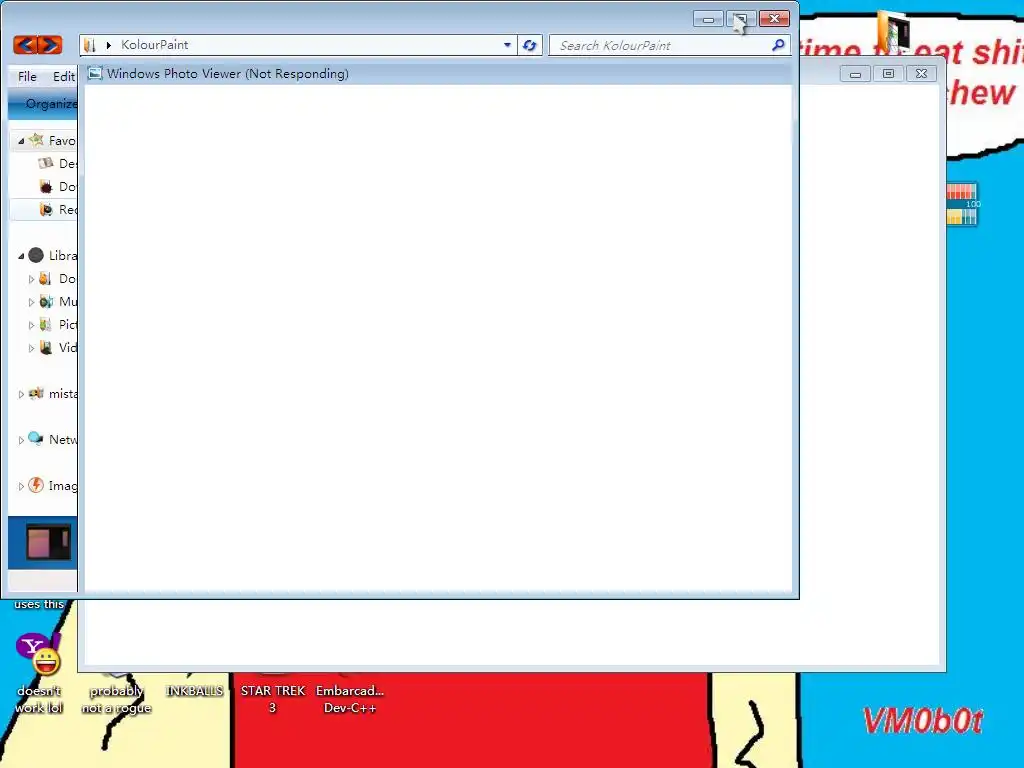Open the Edit menu
The height and width of the screenshot is (768, 1024).
pyautogui.click(x=64, y=76)
